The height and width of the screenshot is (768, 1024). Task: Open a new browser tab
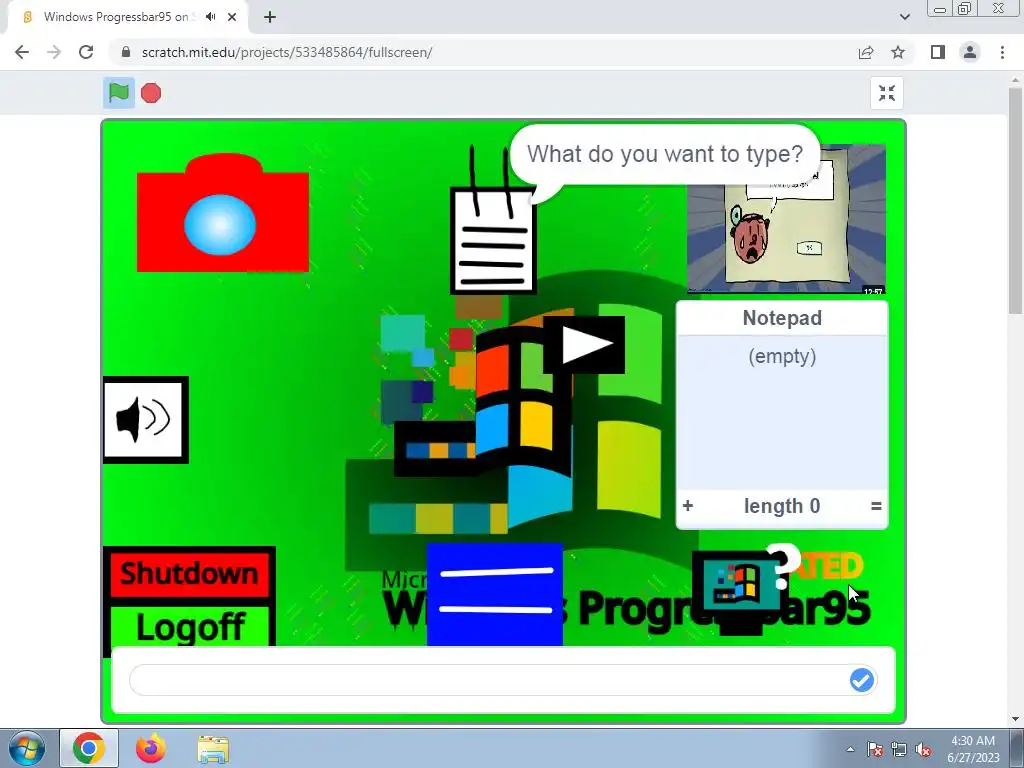point(270,17)
